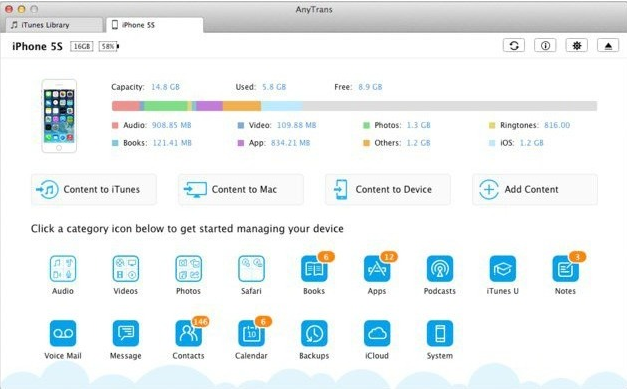Click the iPhone 5S device name heading

[37, 46]
